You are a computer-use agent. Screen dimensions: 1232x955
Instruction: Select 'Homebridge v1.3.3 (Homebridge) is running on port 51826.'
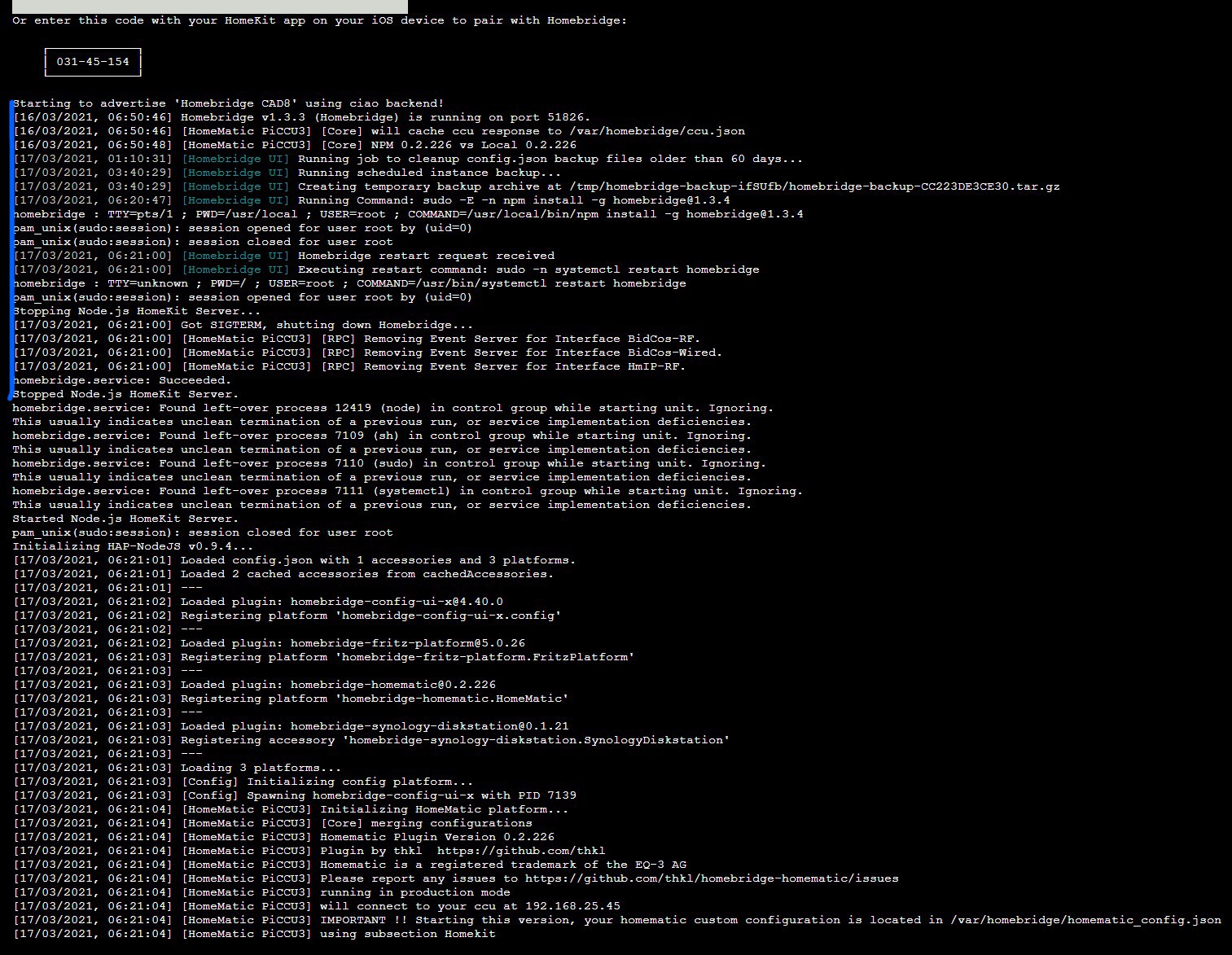coord(385,117)
